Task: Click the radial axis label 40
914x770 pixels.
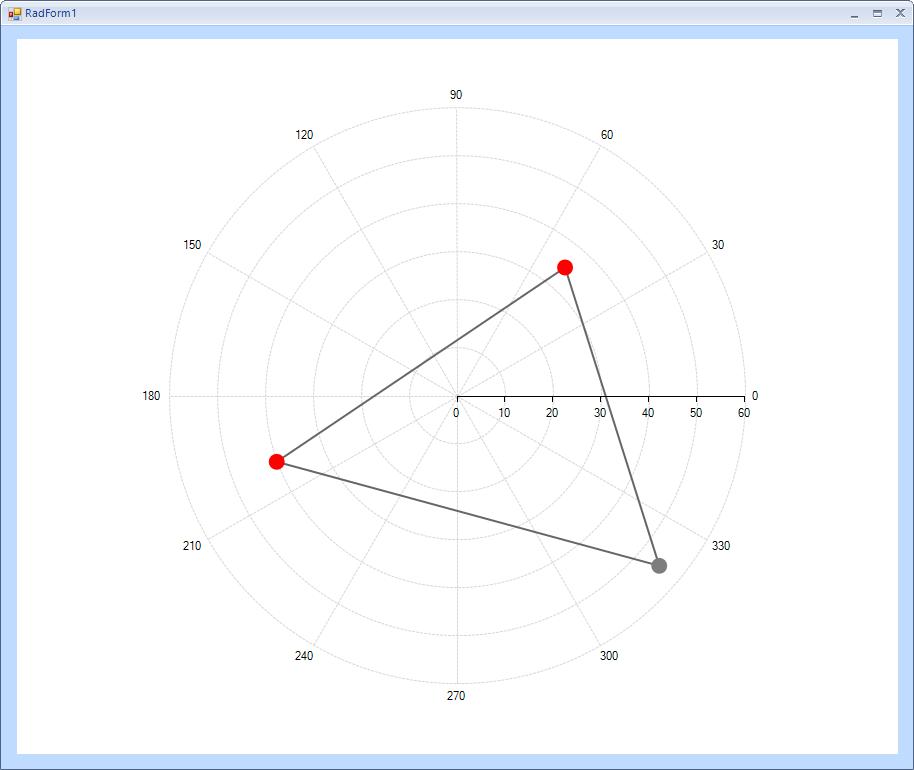Action: pos(648,413)
